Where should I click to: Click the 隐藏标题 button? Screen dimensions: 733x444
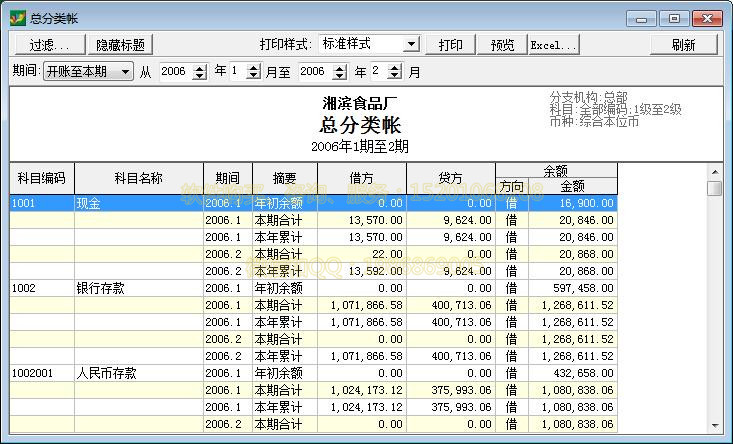click(121, 45)
